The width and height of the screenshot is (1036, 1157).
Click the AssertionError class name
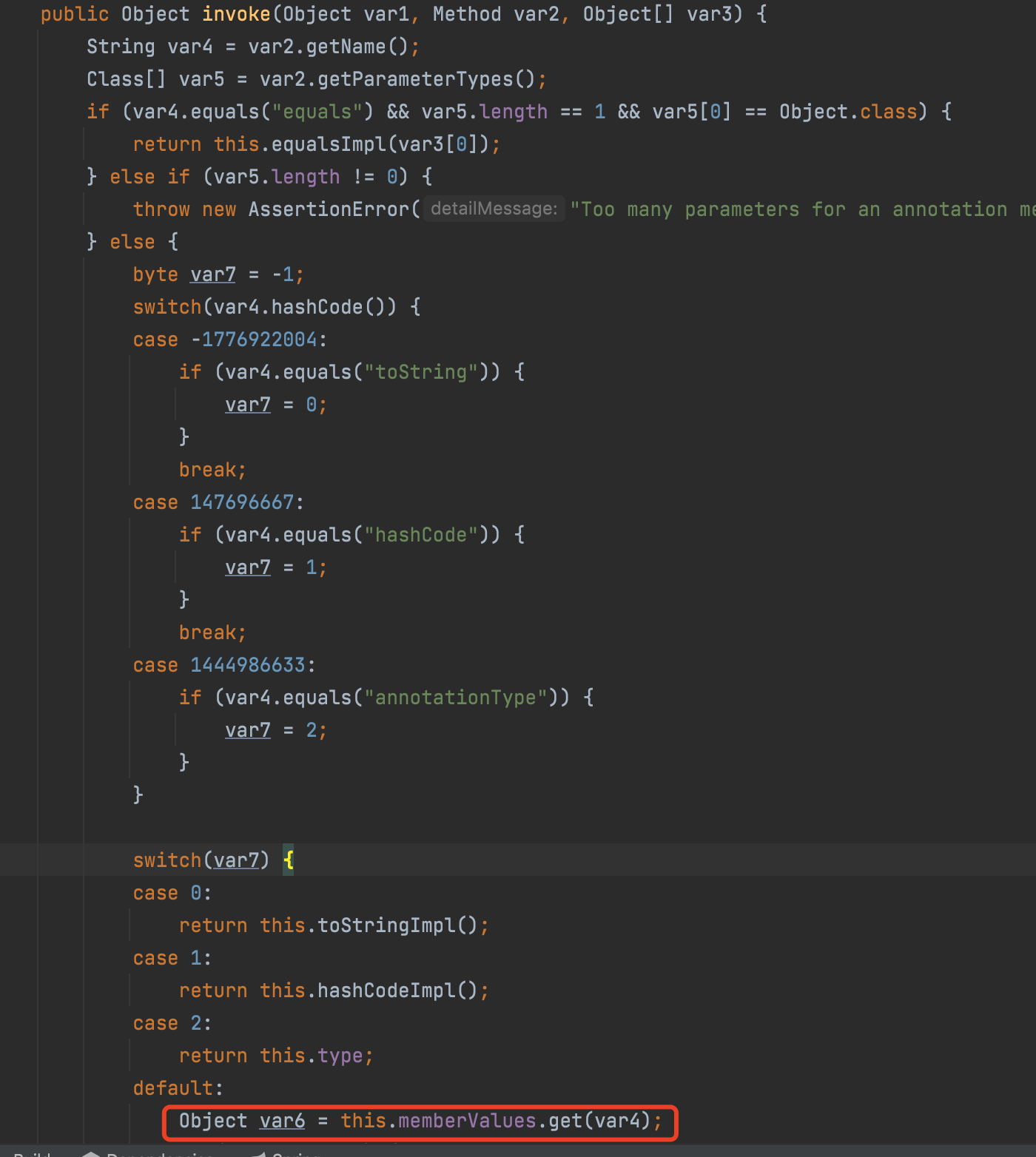click(x=329, y=209)
